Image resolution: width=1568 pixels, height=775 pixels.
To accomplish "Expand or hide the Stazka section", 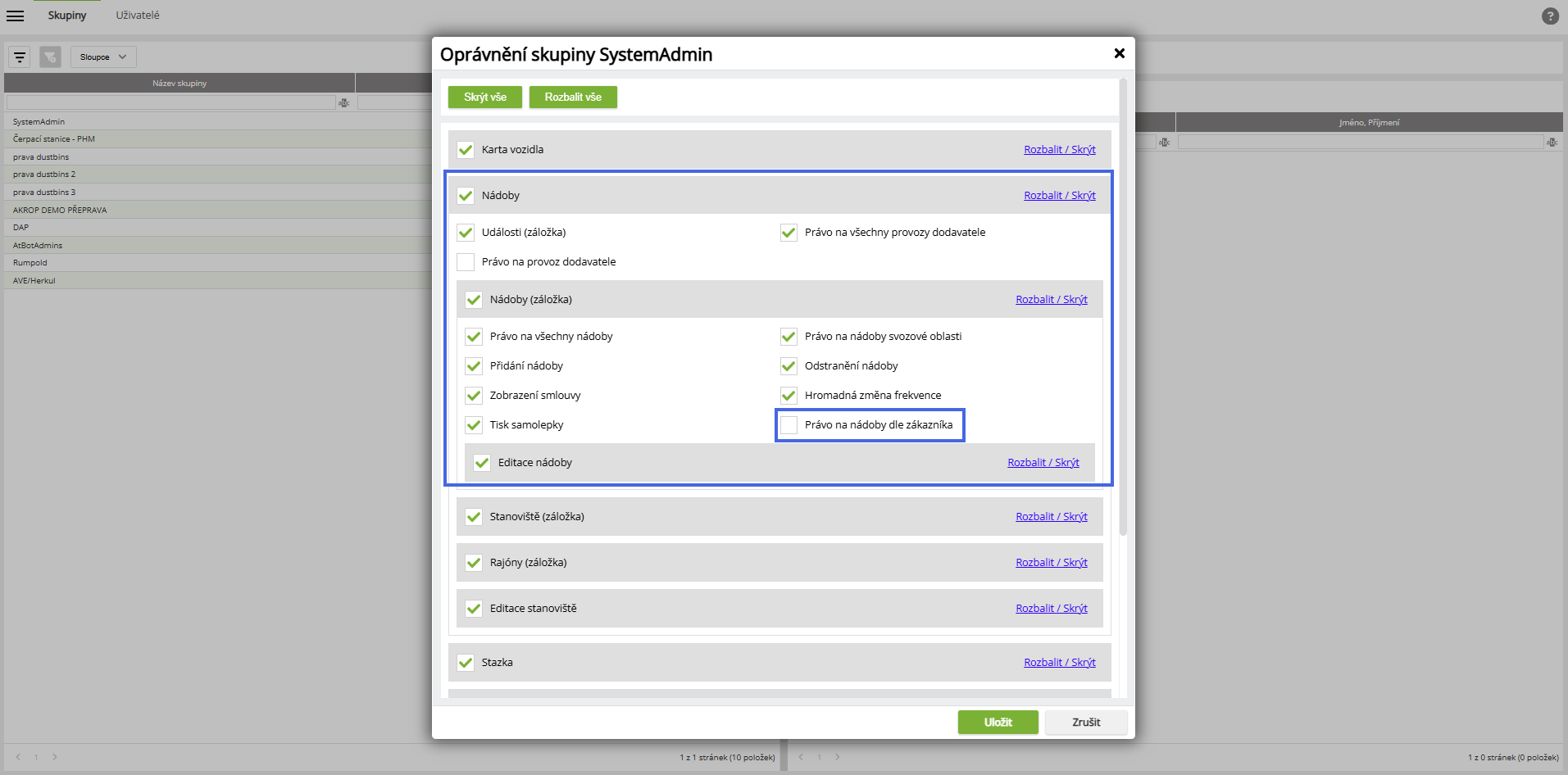I will point(1060,663).
